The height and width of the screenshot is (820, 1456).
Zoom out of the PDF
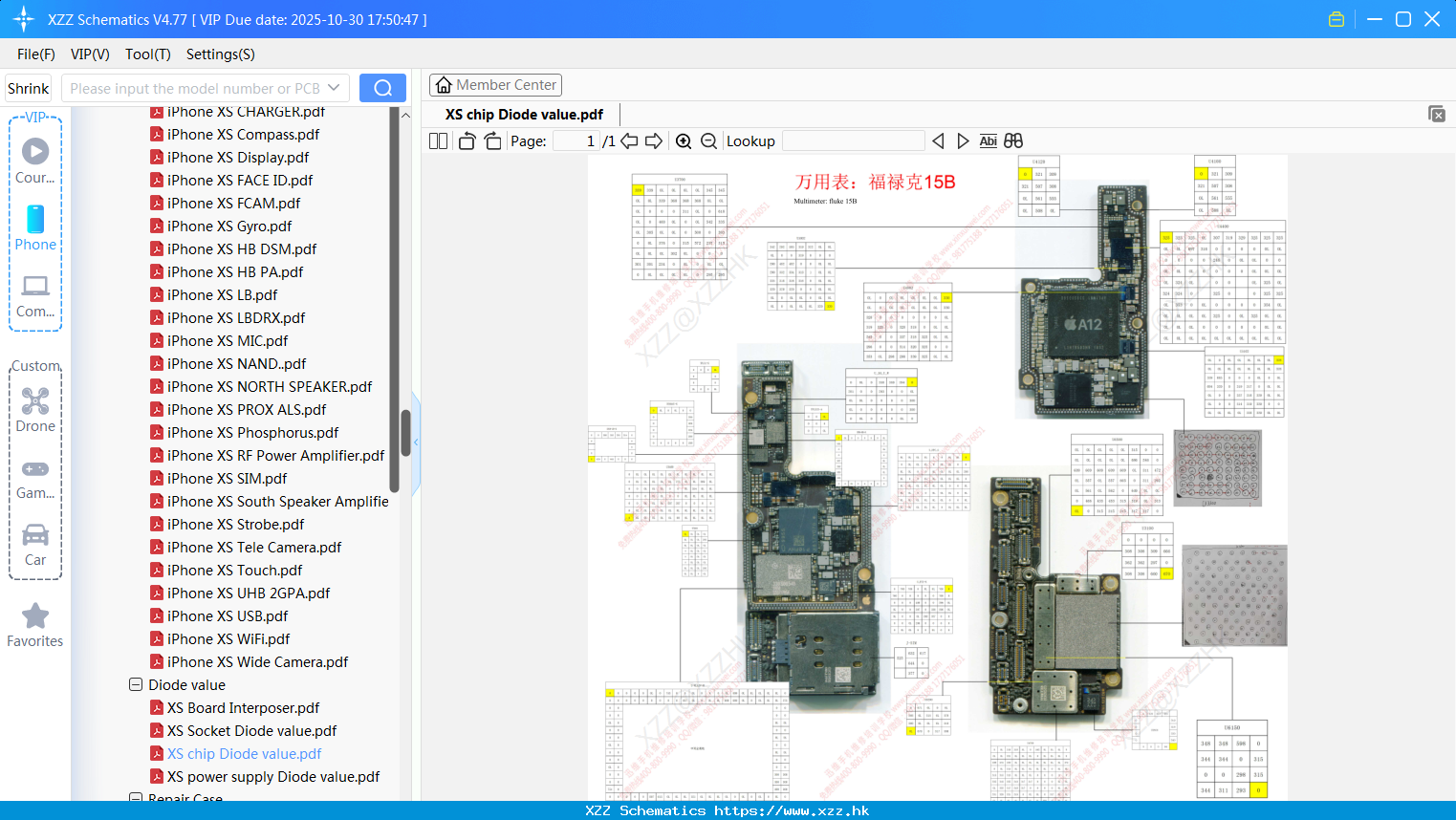point(708,141)
